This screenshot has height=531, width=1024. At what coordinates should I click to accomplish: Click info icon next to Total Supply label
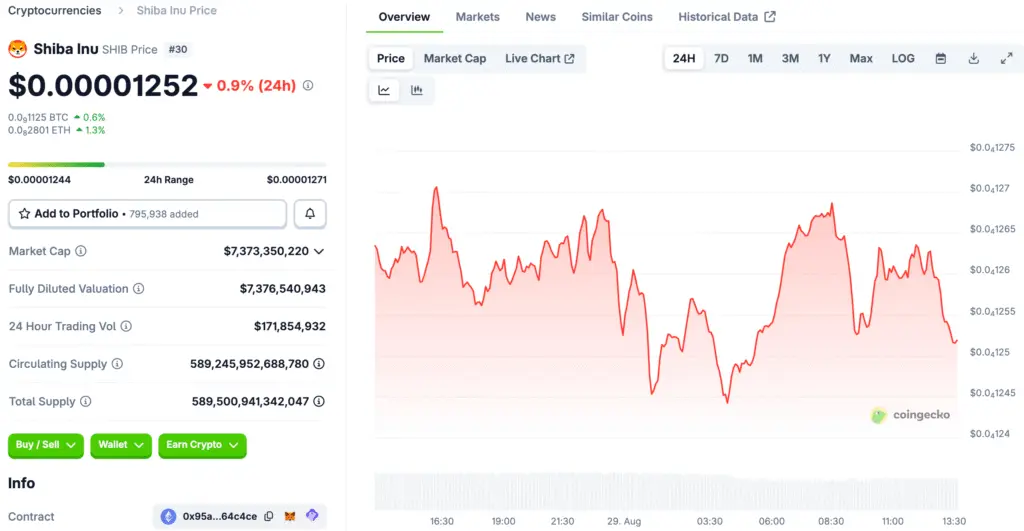[86, 401]
